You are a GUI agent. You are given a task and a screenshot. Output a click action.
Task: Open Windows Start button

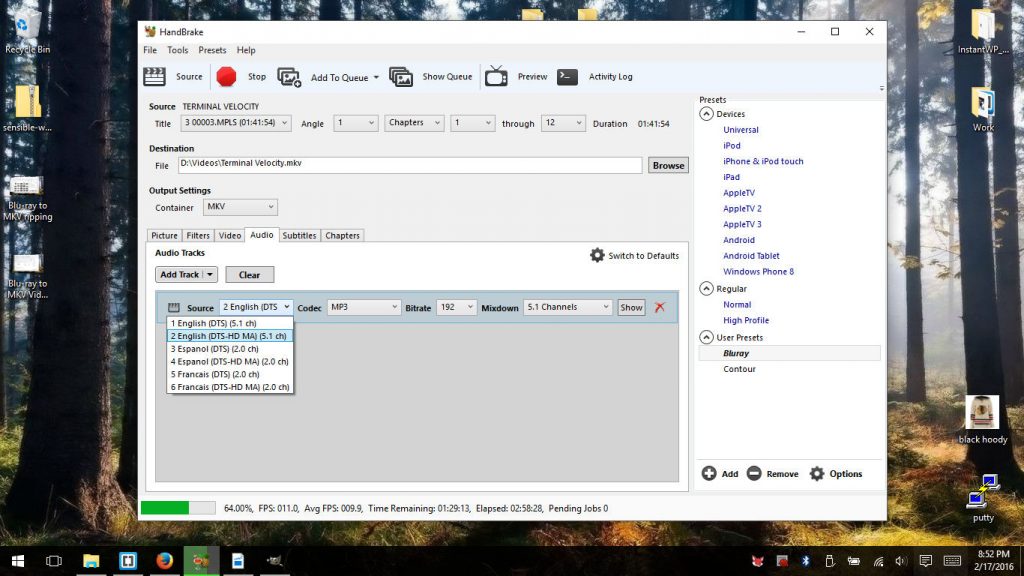[x=18, y=561]
